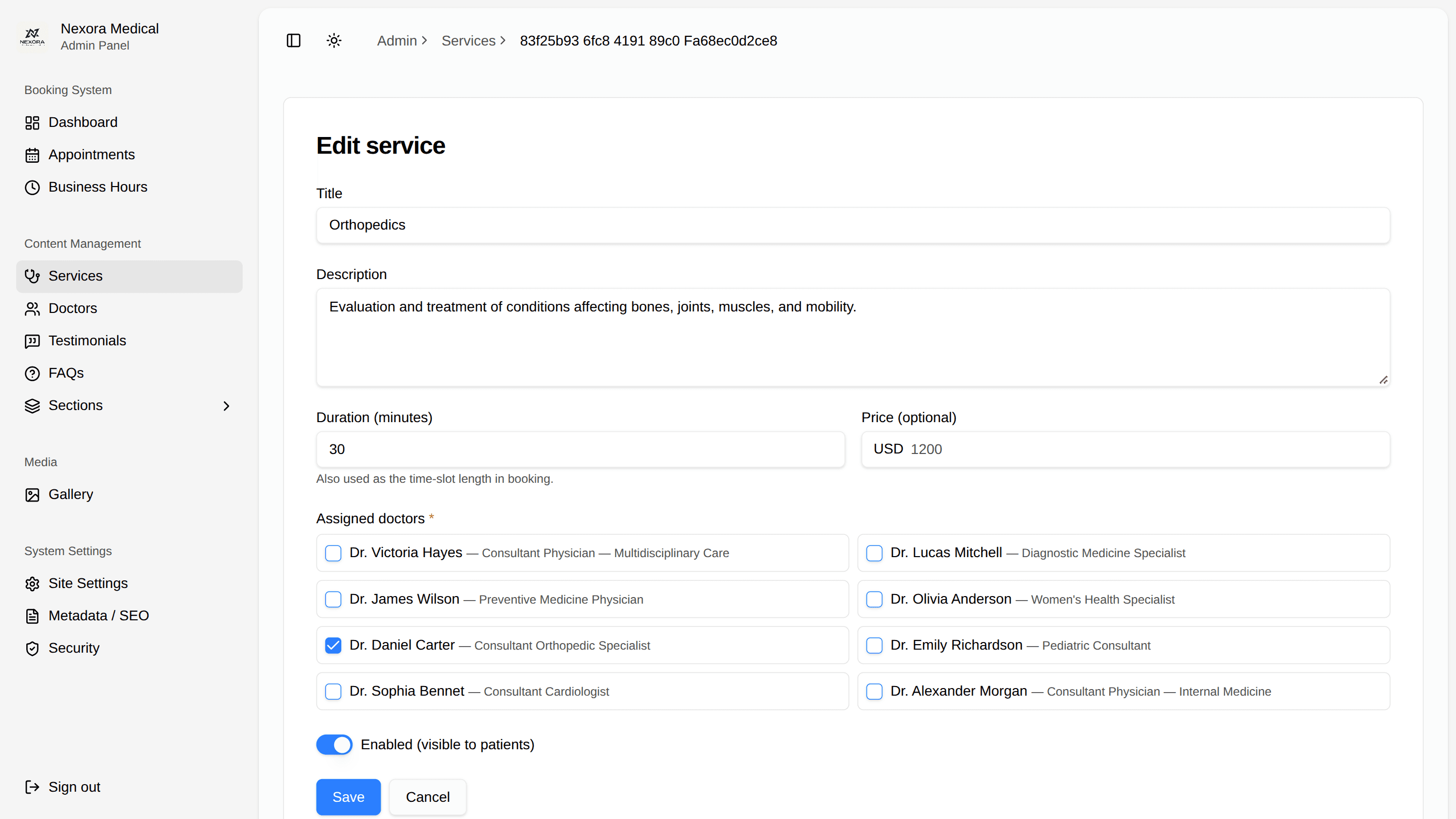The height and width of the screenshot is (819, 1456).
Task: Check Dr. Alexander Morgan checkbox
Action: click(x=875, y=691)
